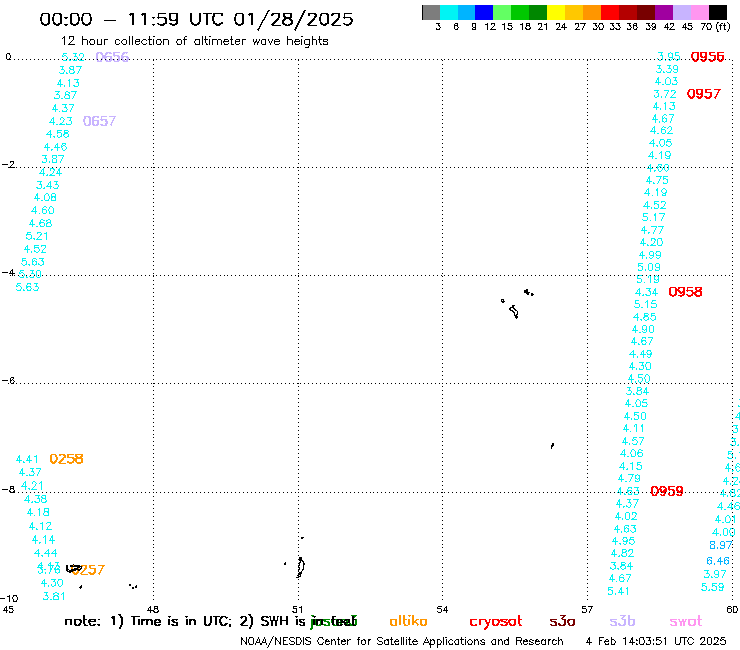Click the altika satellite legend label

[x=408, y=621]
